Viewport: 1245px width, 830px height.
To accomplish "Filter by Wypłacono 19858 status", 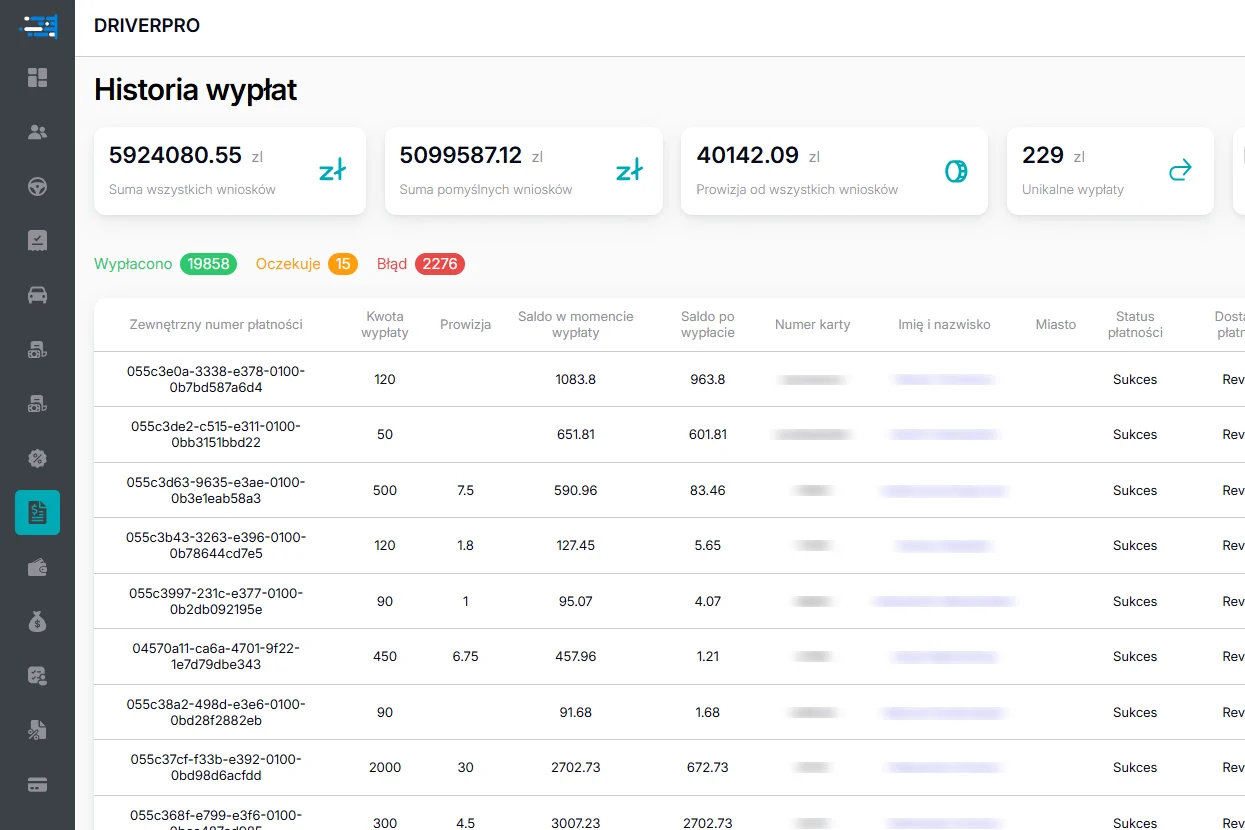I will pyautogui.click(x=165, y=264).
